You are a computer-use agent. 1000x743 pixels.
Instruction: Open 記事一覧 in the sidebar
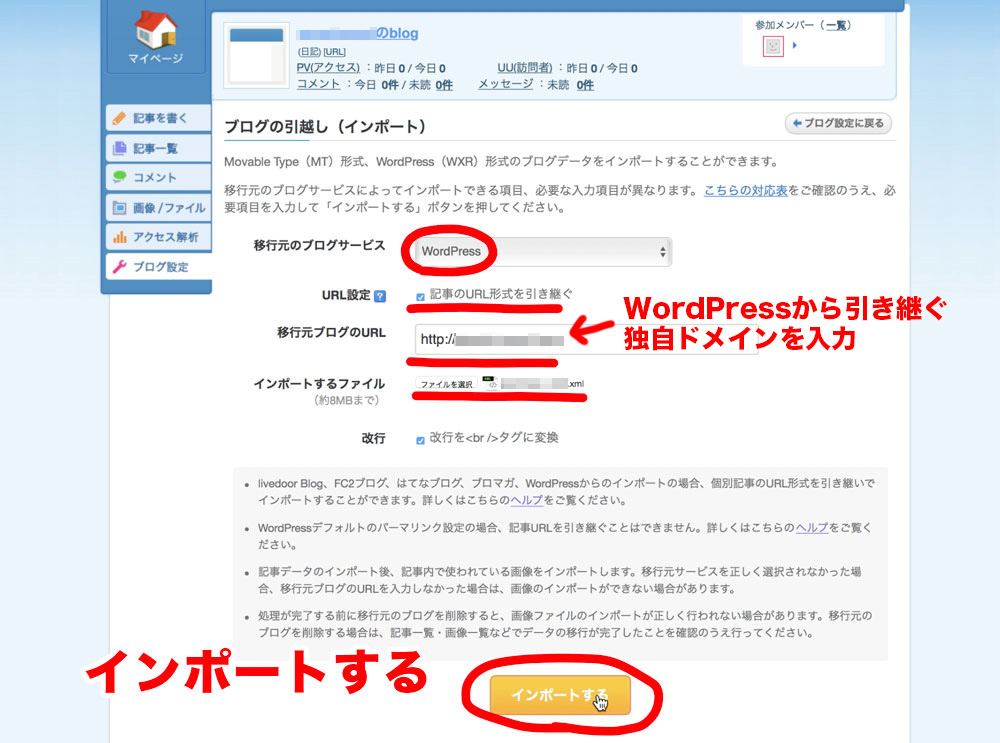coord(156,148)
